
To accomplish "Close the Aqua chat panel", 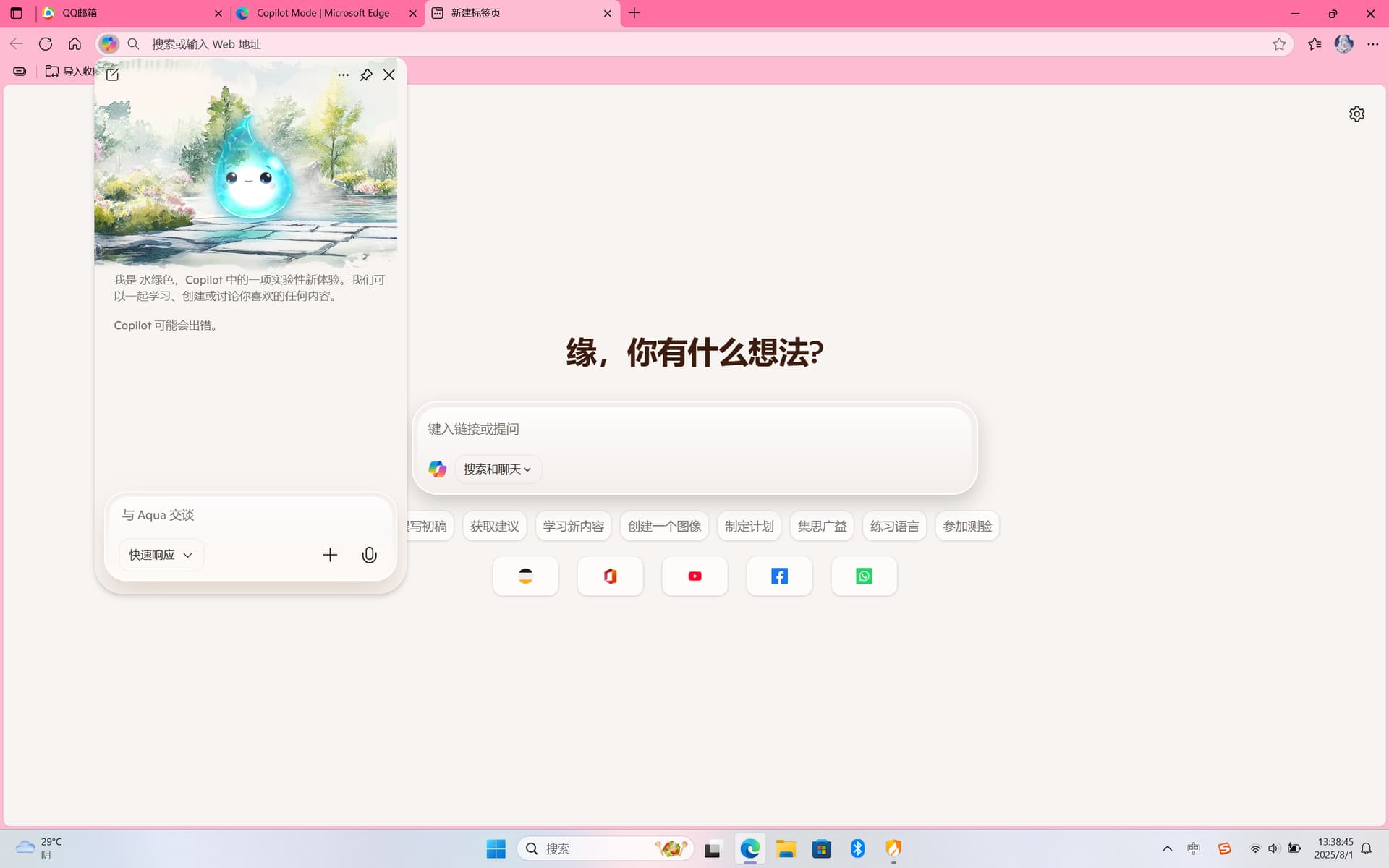I will (x=389, y=75).
